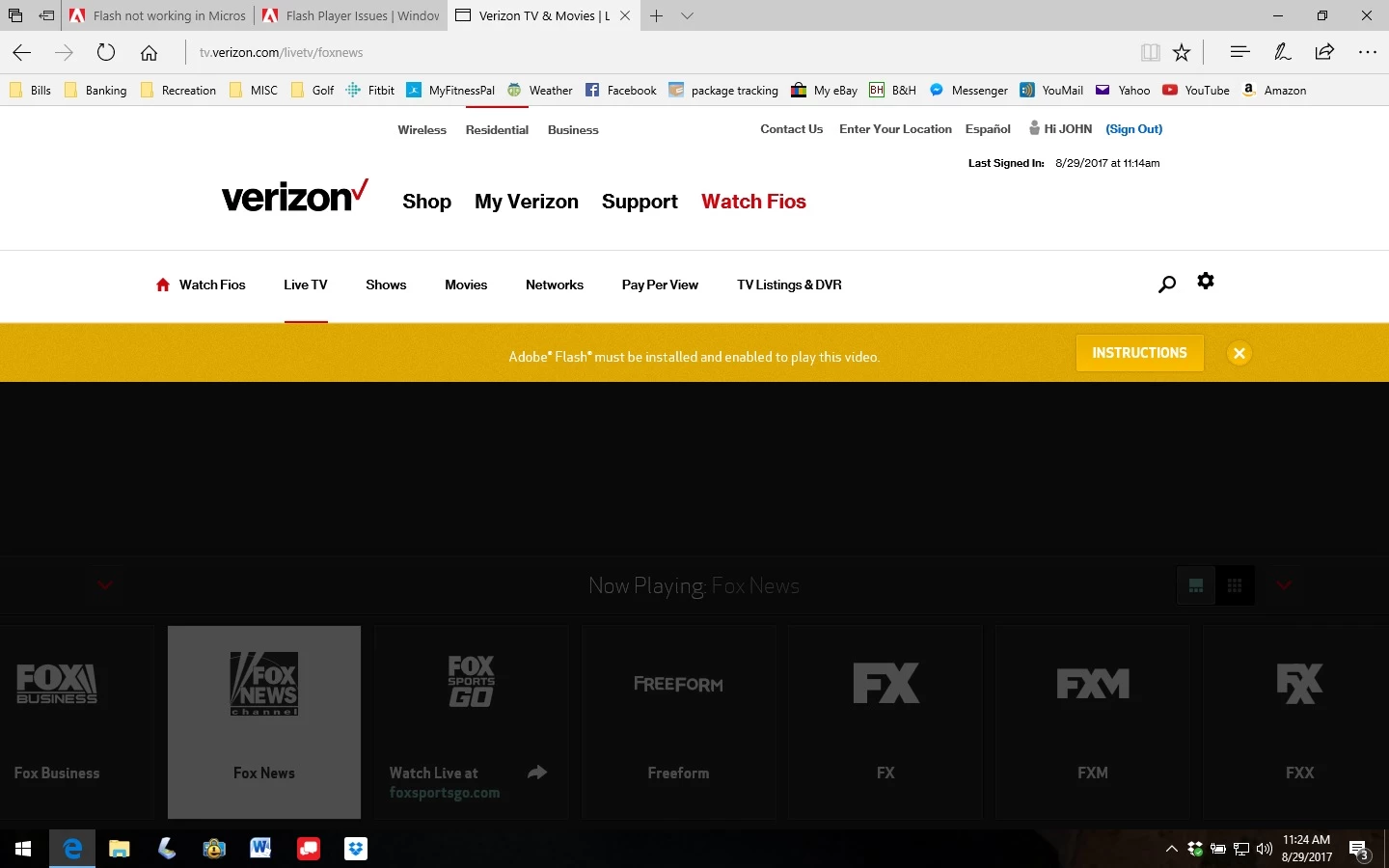
Task: Refresh the current page
Action: 106,53
